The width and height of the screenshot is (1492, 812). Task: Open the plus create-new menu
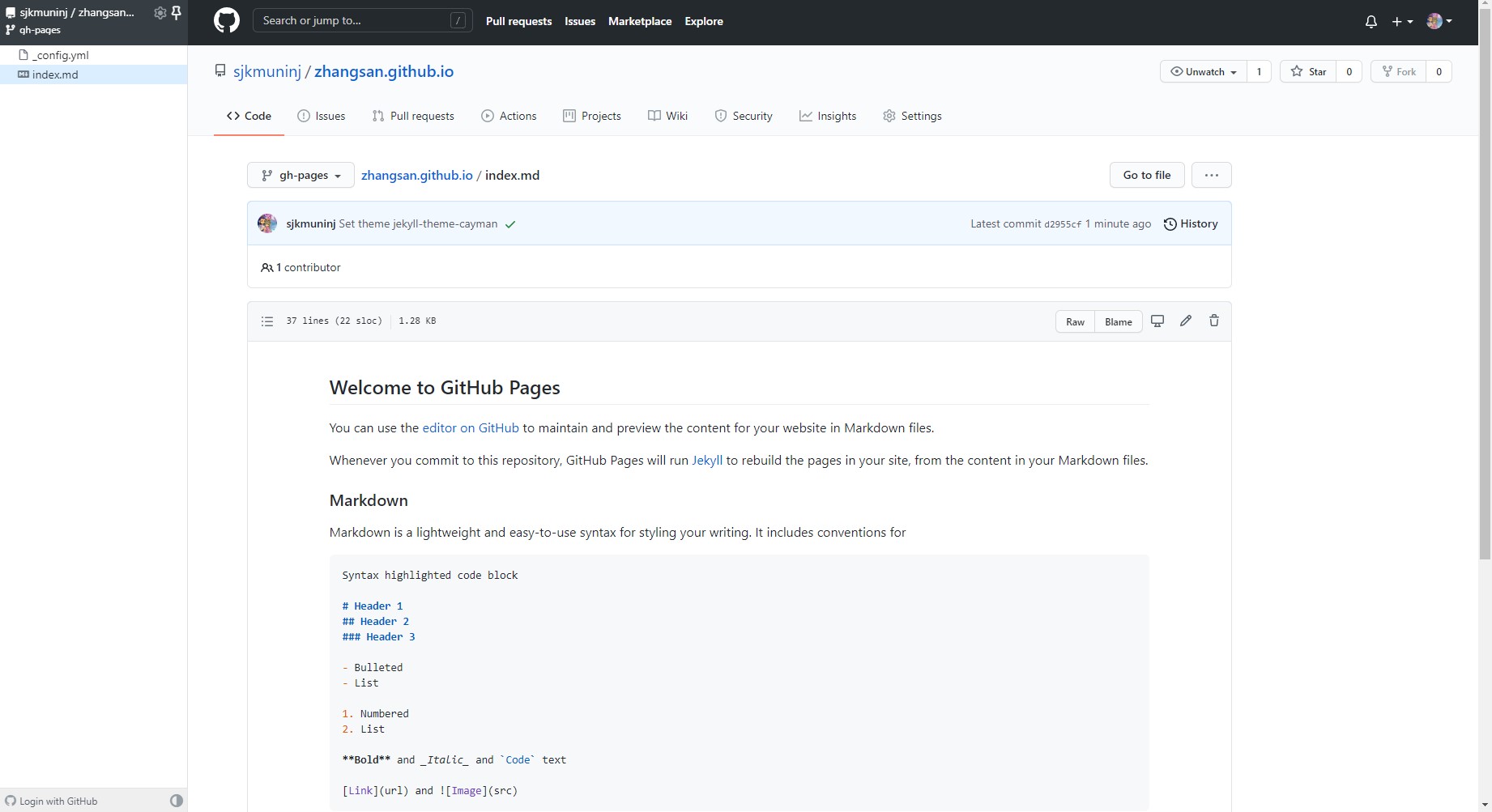[1402, 22]
